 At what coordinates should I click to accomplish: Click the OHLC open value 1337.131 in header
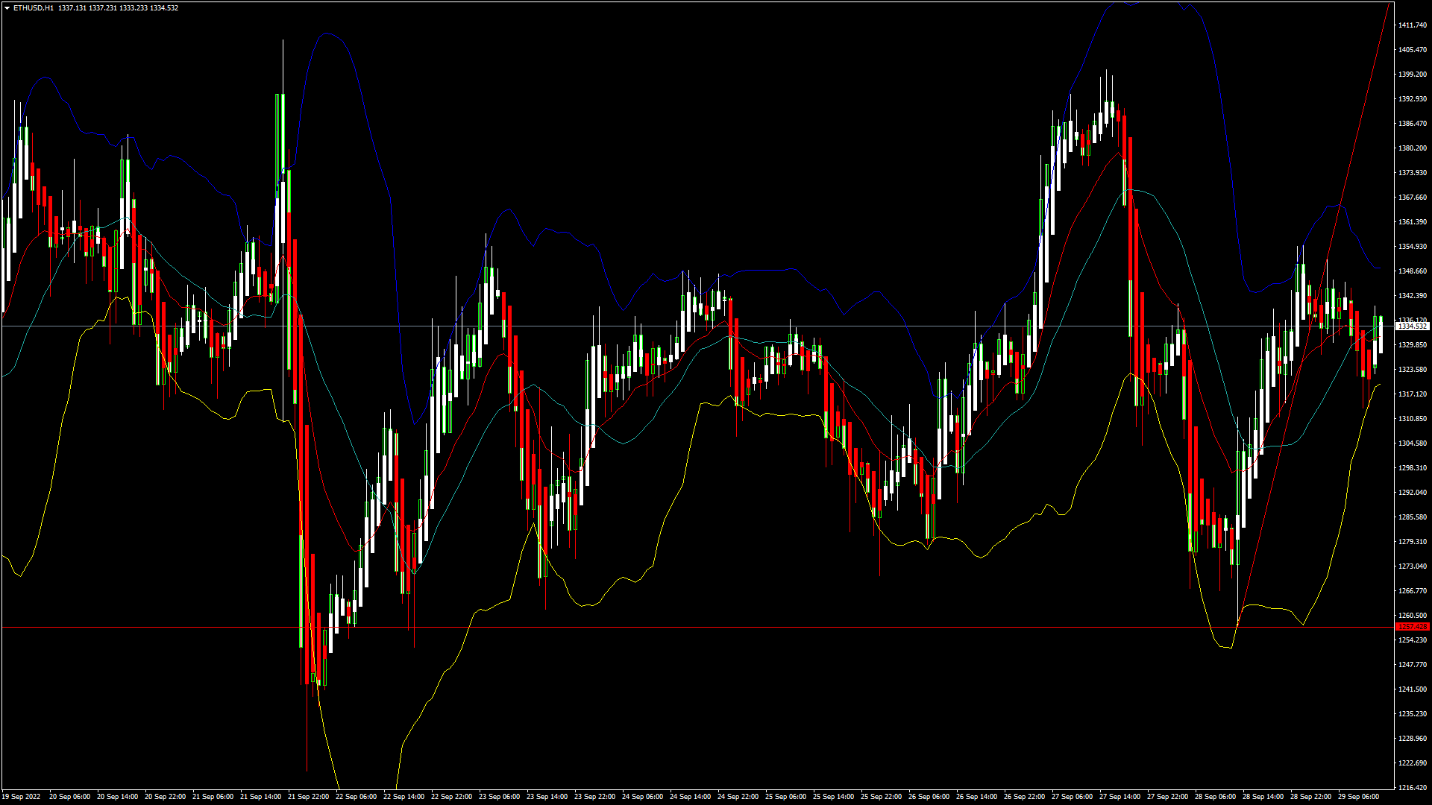[x=72, y=8]
